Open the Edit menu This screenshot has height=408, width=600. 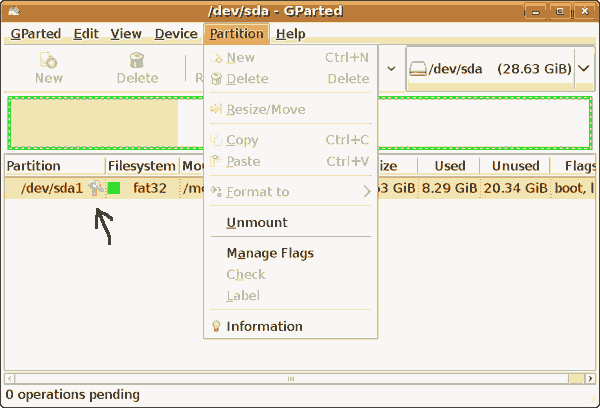(x=86, y=34)
